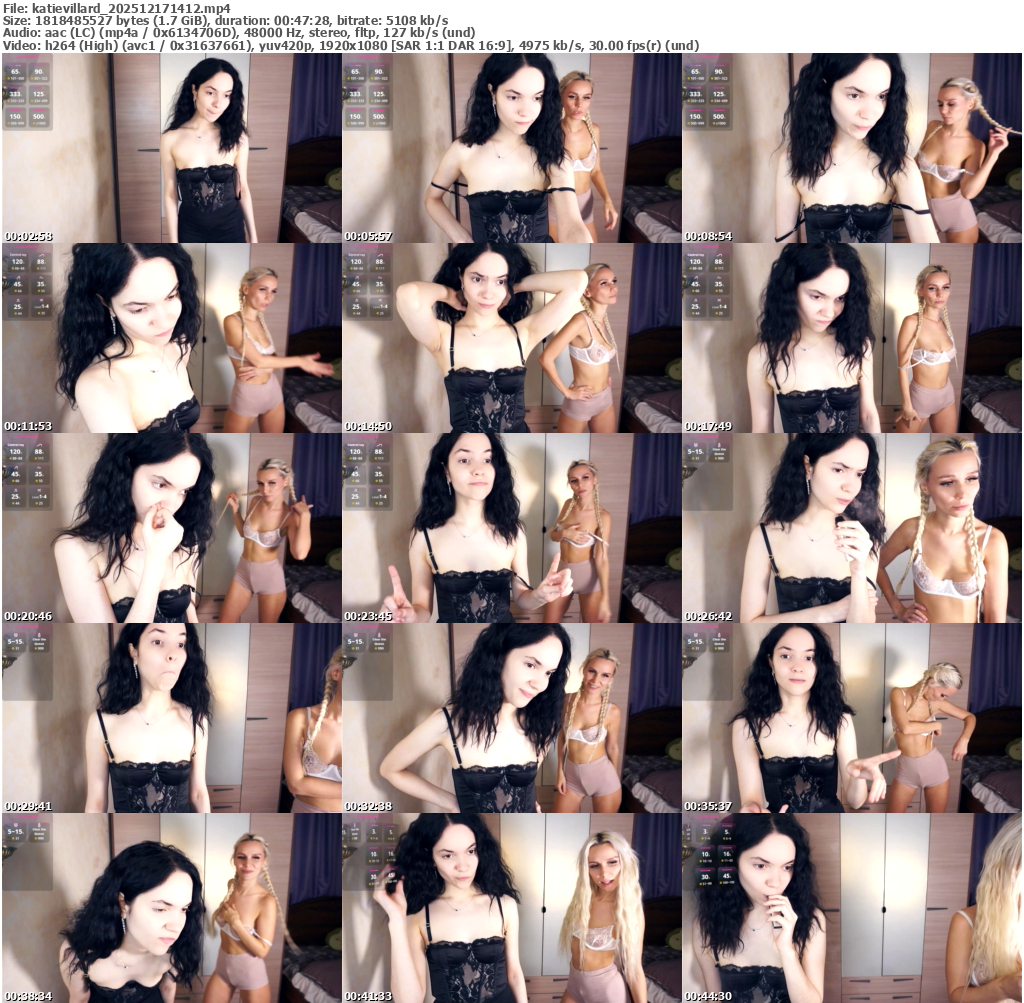
Task: Click the 'bitrate: 5108 kb/s' text
Action: point(392,20)
